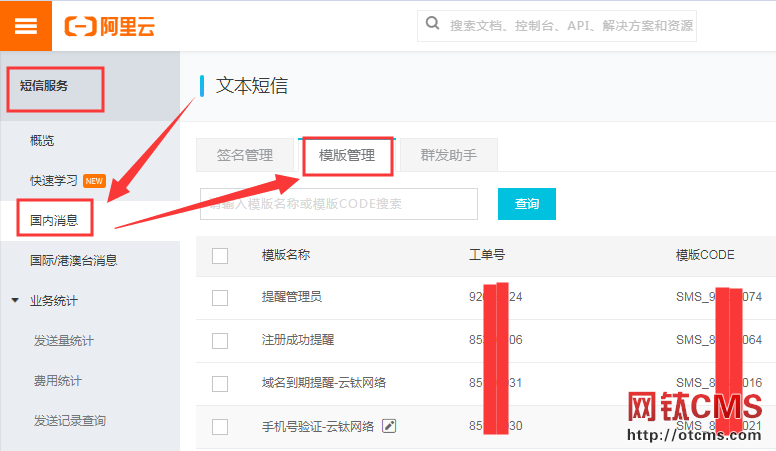The width and height of the screenshot is (776, 451).
Task: Switch to the 签名管理 tab
Action: [245, 155]
